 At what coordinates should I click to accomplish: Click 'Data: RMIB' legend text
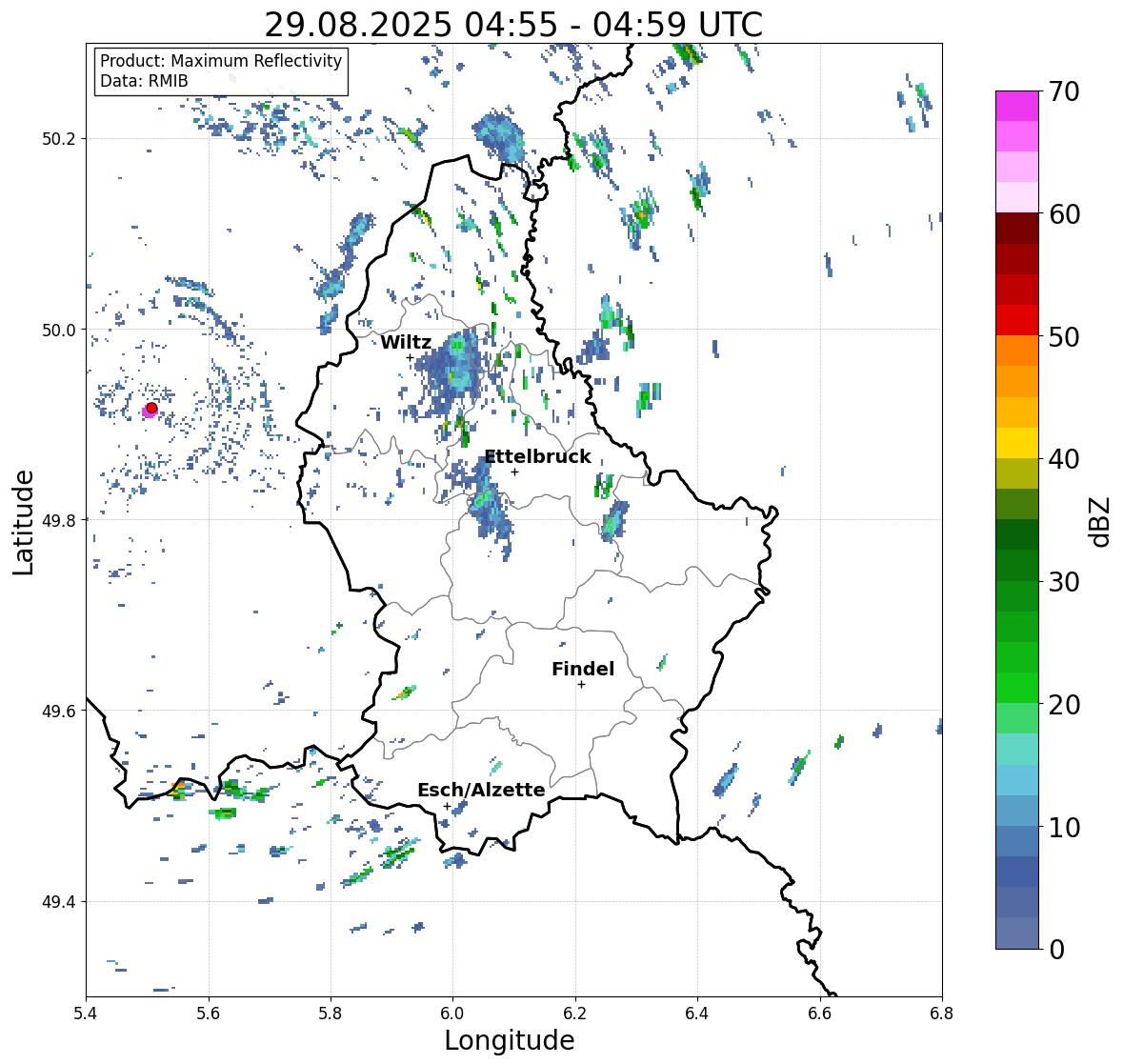tap(144, 81)
